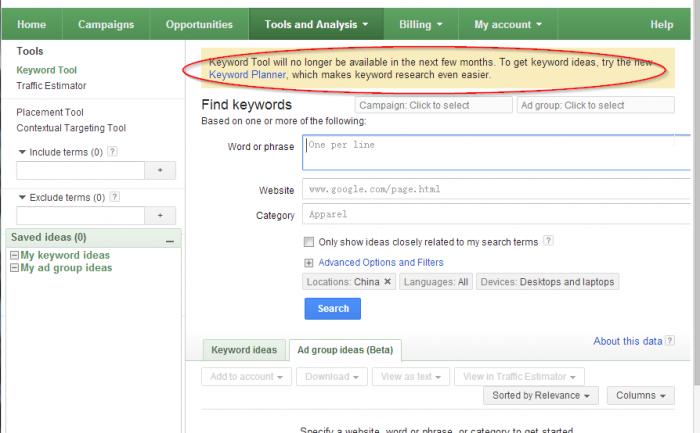Open help icon next to About this data
The width and height of the screenshot is (700, 433).
click(x=670, y=341)
